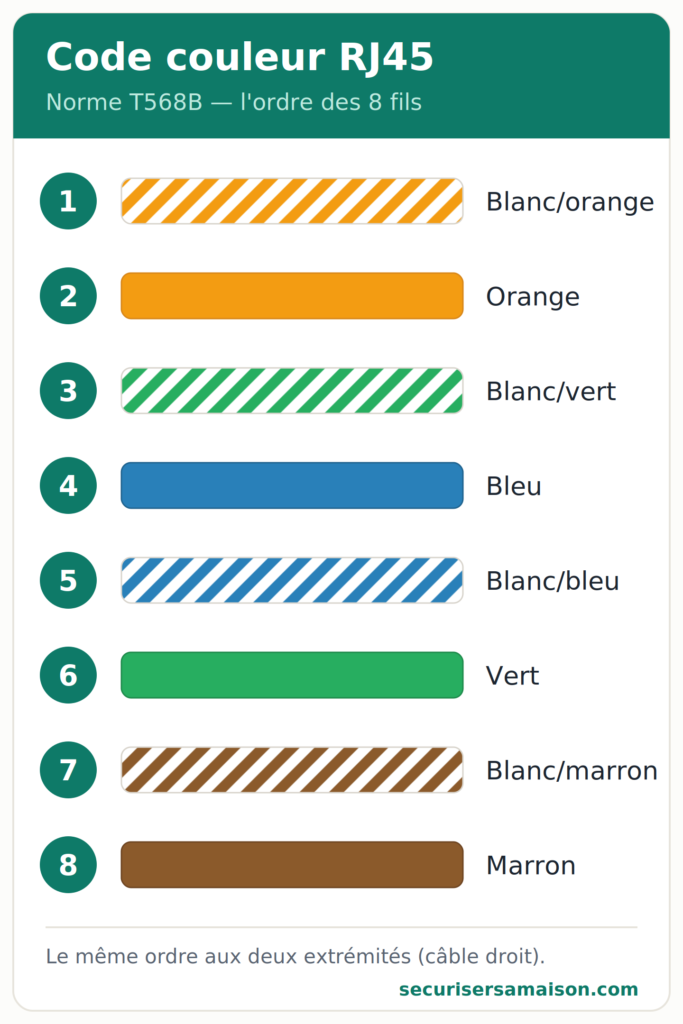
Task: Click the number 7 circle badge
Action: 69,770
